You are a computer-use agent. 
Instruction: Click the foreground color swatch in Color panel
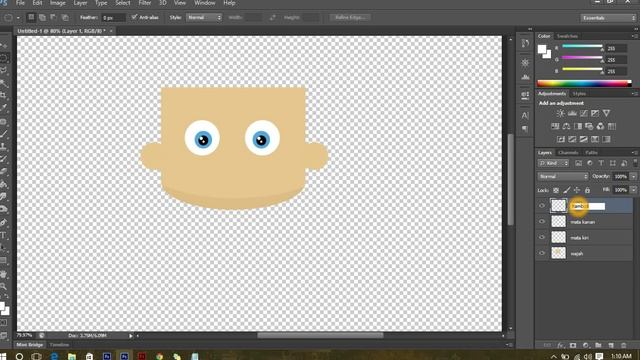point(542,49)
